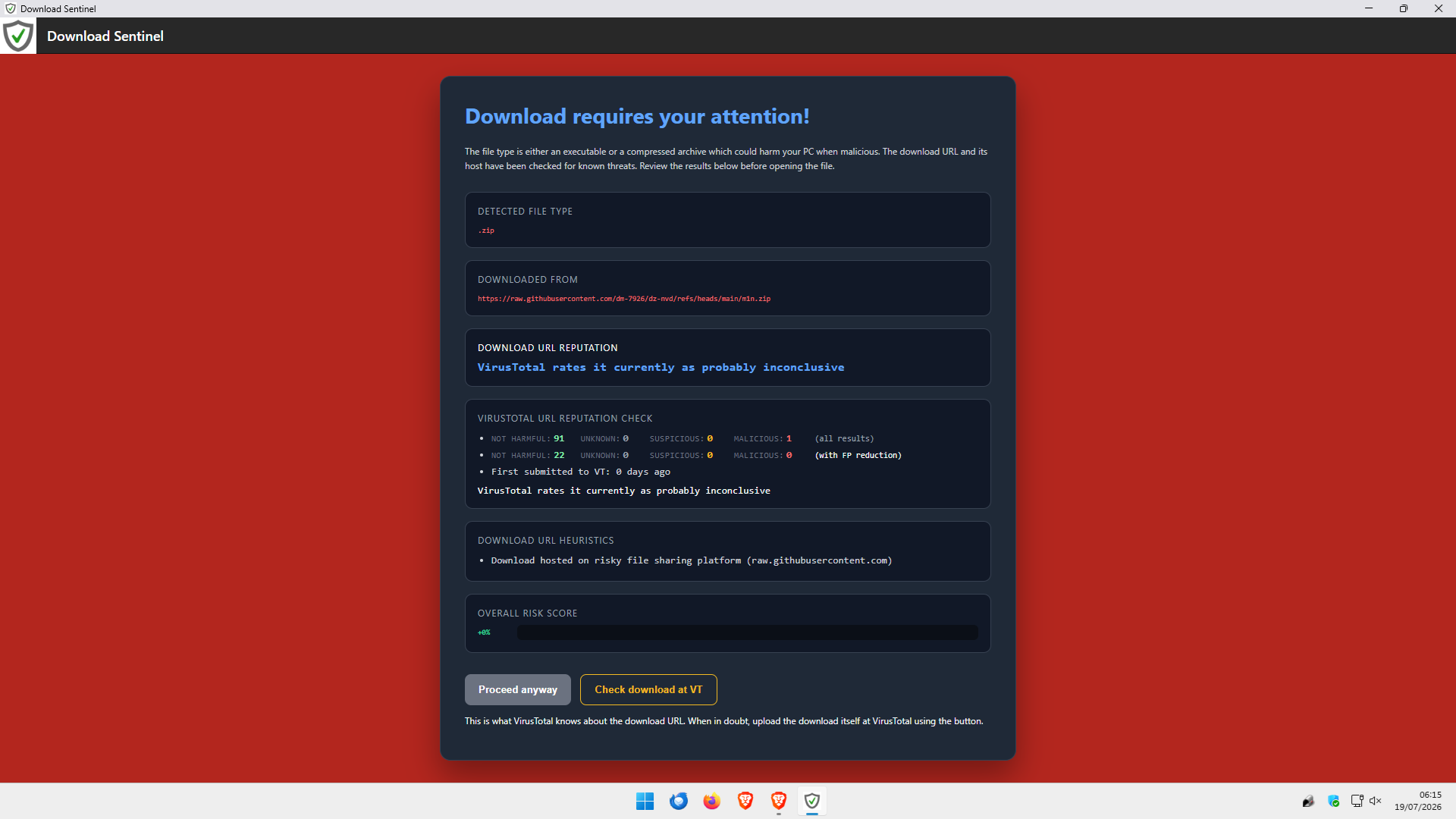
Task: Close the Download Sentinel window
Action: pos(1439,8)
